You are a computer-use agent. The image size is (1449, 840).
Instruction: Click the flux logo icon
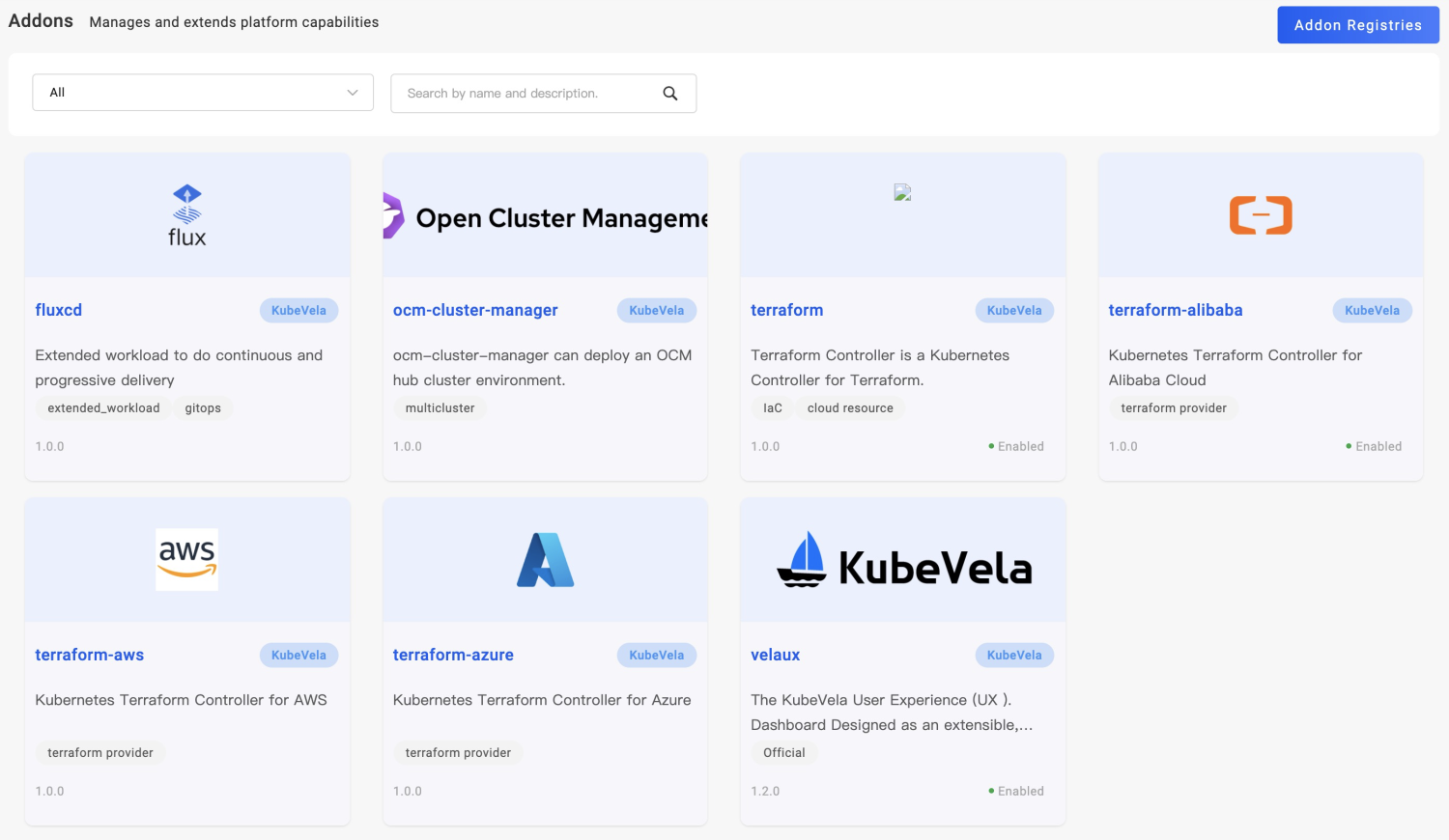pyautogui.click(x=186, y=215)
